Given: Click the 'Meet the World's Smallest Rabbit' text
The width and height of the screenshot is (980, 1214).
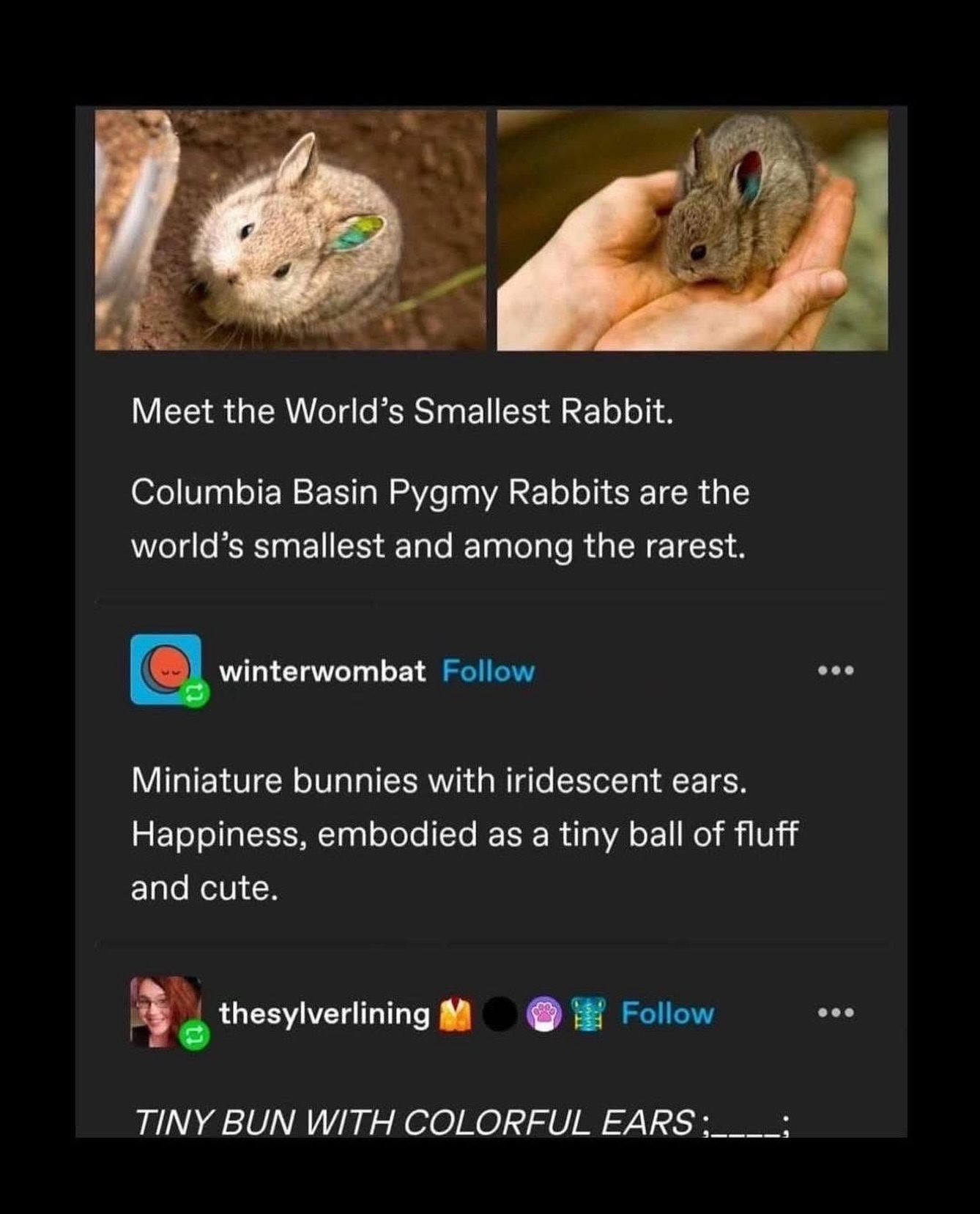Looking at the screenshot, I should pyautogui.click(x=402, y=412).
